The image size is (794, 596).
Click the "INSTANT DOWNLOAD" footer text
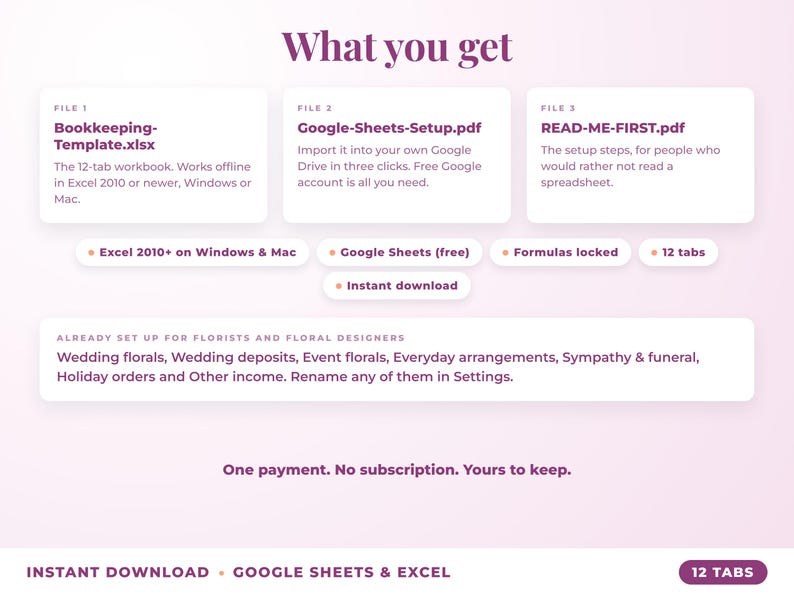click(118, 572)
